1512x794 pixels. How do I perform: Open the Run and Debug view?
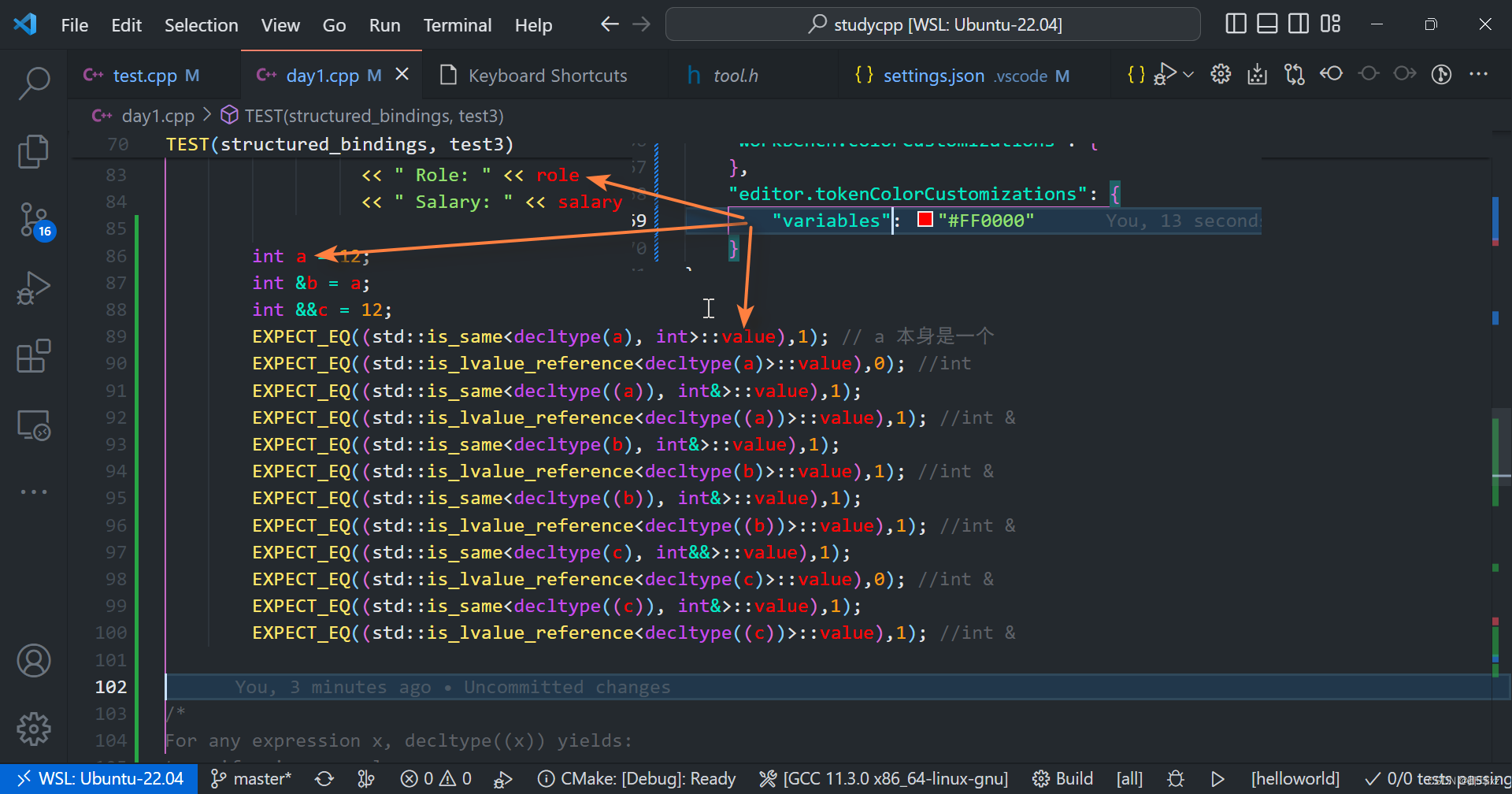34,288
